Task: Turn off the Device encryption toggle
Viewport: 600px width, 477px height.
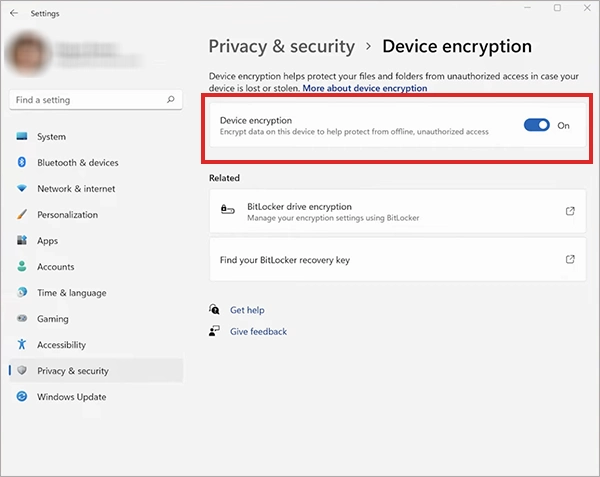Action: point(536,125)
